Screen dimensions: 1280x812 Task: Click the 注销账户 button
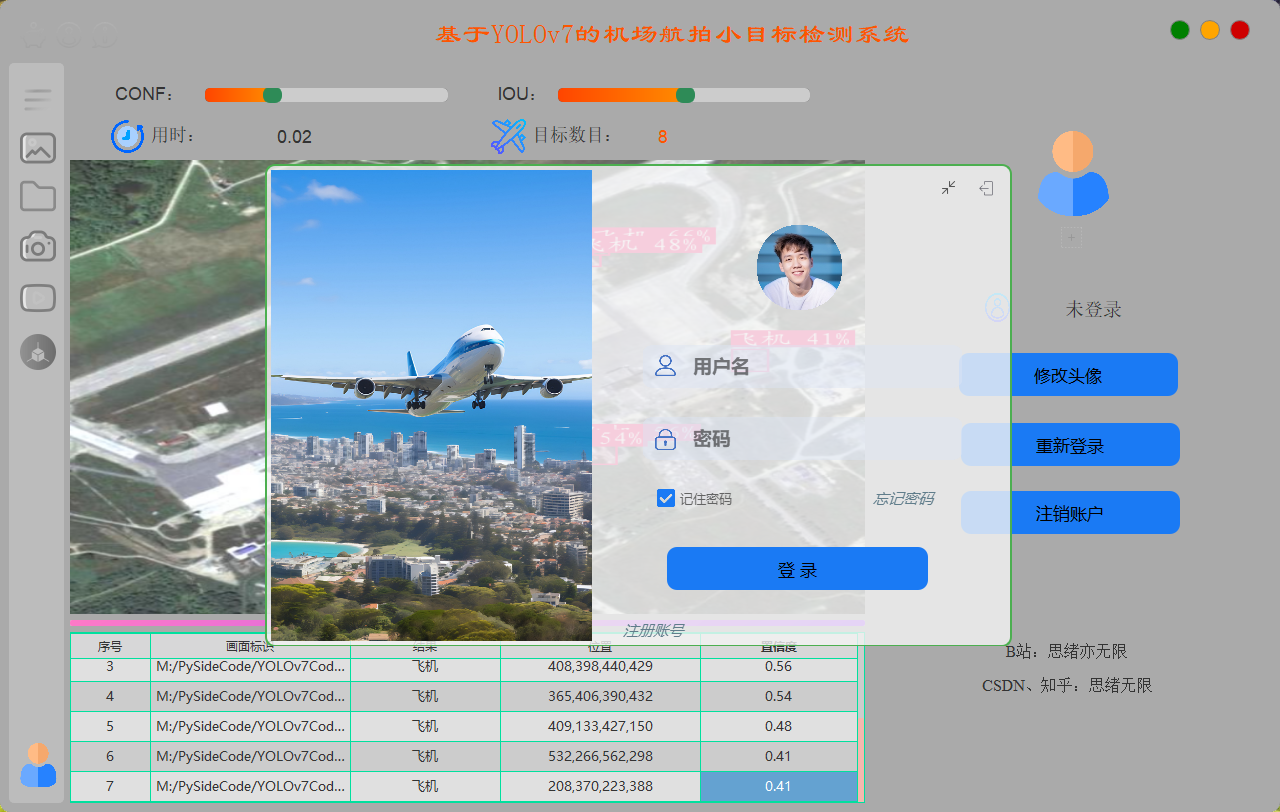coord(1069,513)
